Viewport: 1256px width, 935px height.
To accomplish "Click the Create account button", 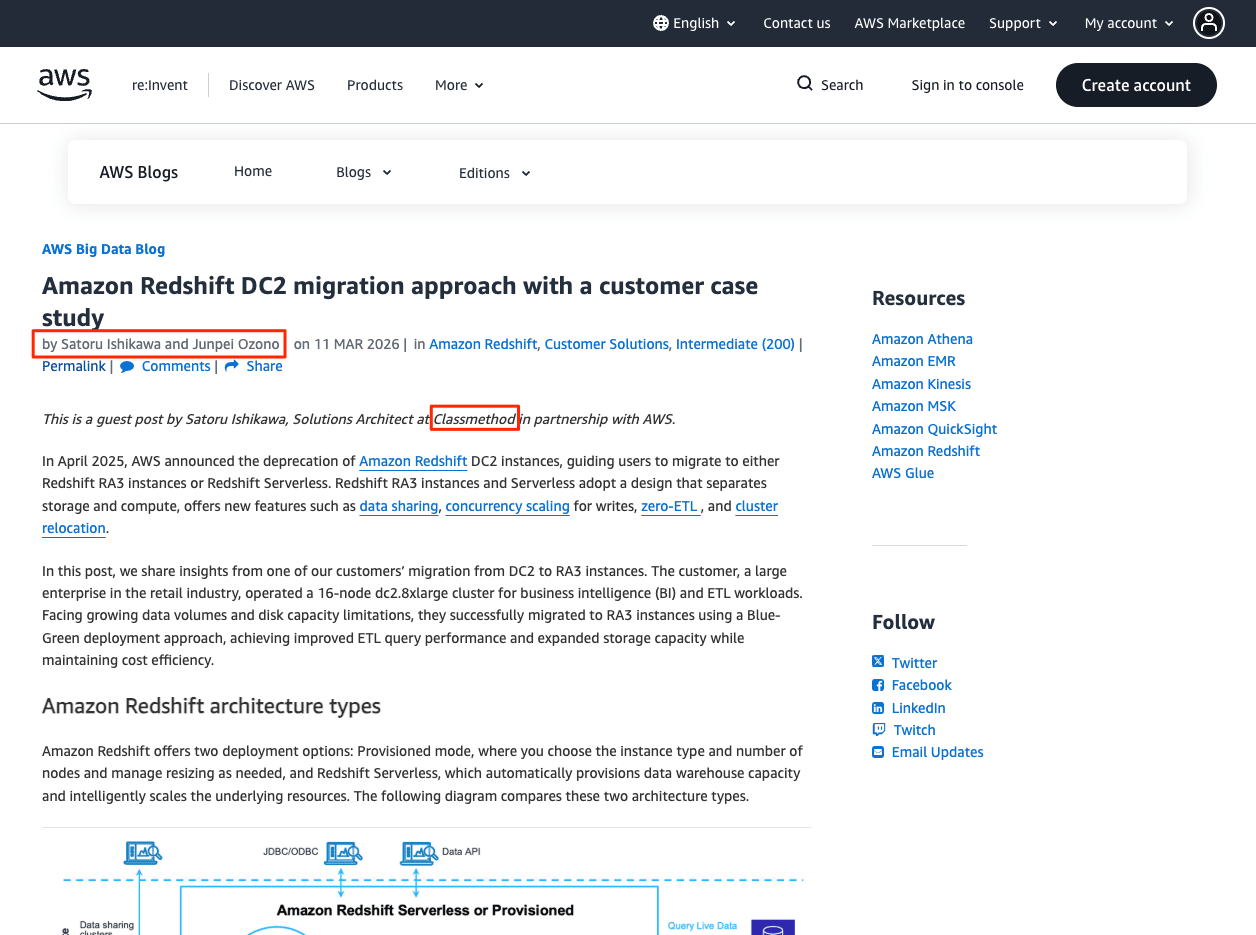I will click(1136, 85).
